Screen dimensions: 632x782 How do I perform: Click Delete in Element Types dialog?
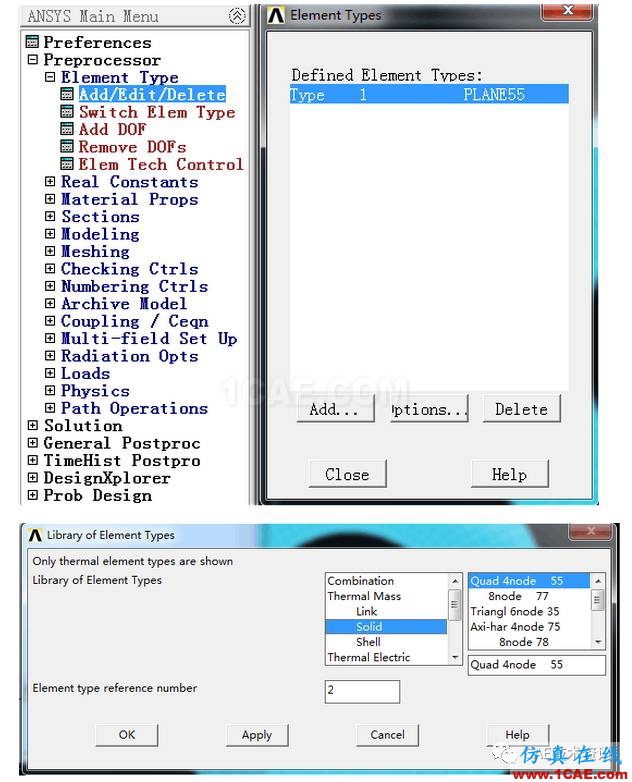click(x=521, y=409)
